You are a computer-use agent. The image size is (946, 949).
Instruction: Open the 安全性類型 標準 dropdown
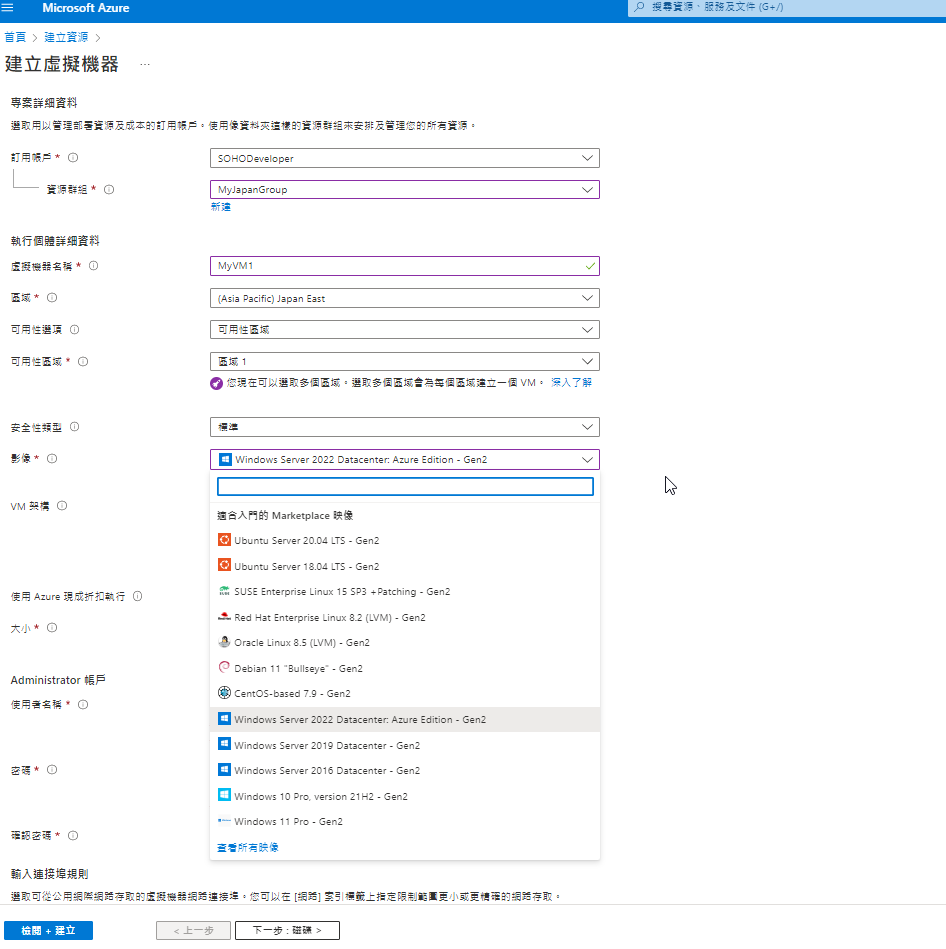tap(404, 427)
